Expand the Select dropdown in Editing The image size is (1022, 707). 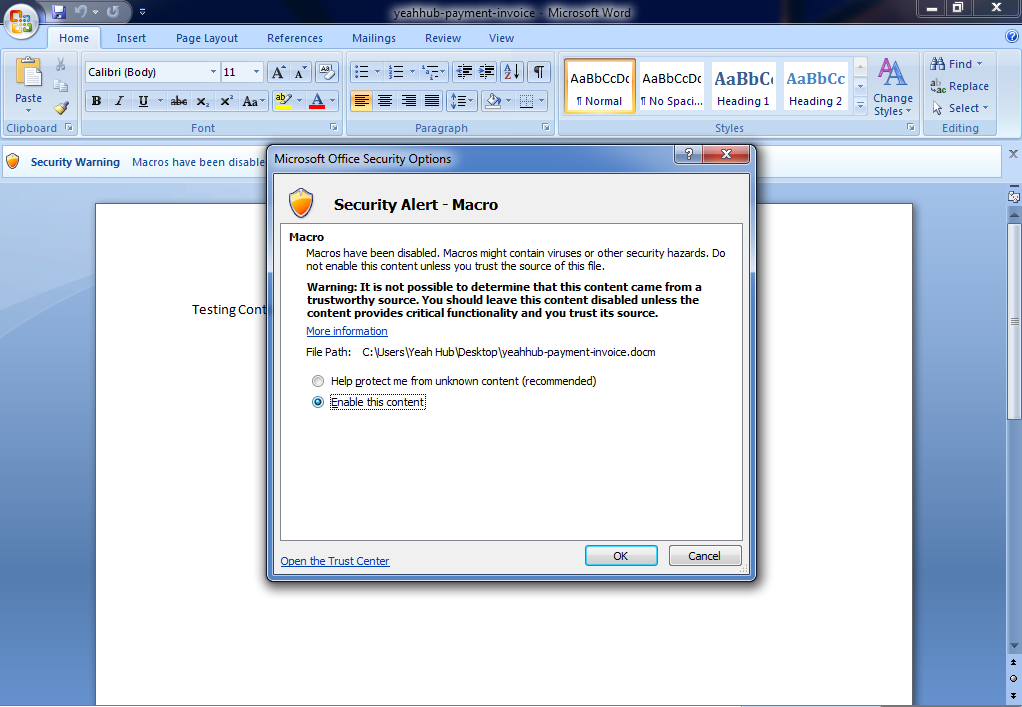(x=960, y=108)
